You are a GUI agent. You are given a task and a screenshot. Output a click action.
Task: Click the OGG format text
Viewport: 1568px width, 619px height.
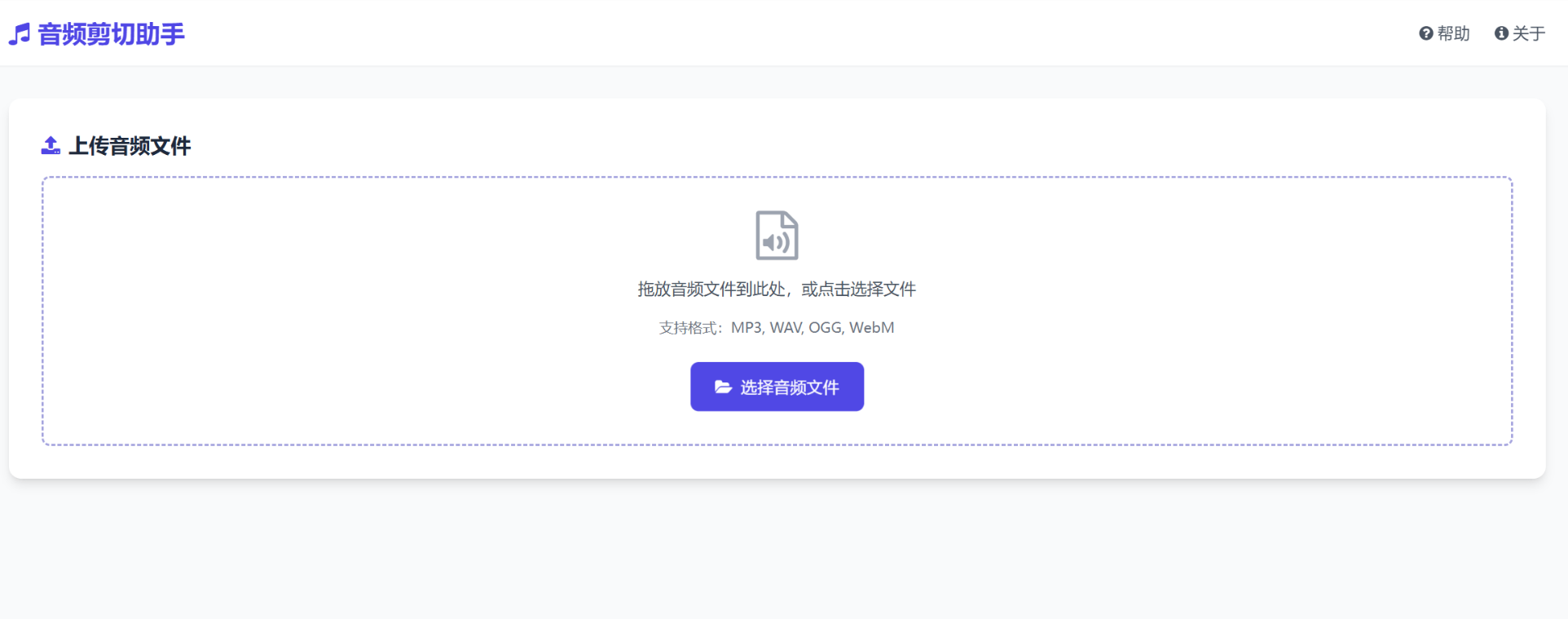(x=825, y=328)
